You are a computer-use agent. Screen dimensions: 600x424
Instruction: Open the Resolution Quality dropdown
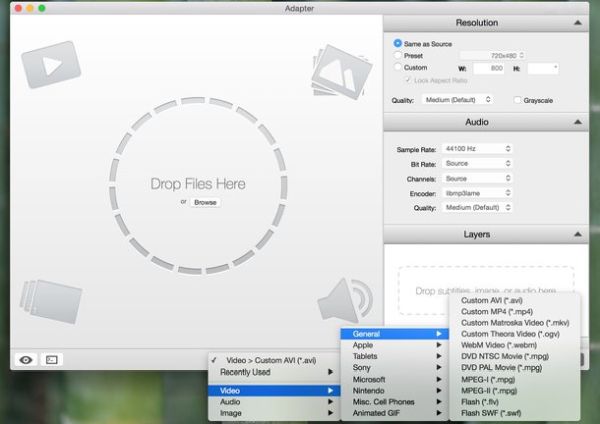point(459,100)
